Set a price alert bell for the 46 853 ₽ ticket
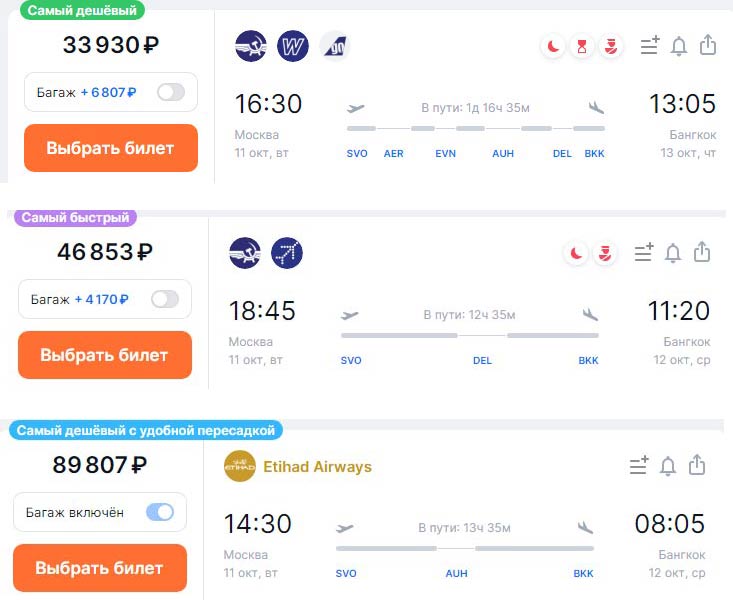The height and width of the screenshot is (600, 733). pyautogui.click(x=673, y=253)
